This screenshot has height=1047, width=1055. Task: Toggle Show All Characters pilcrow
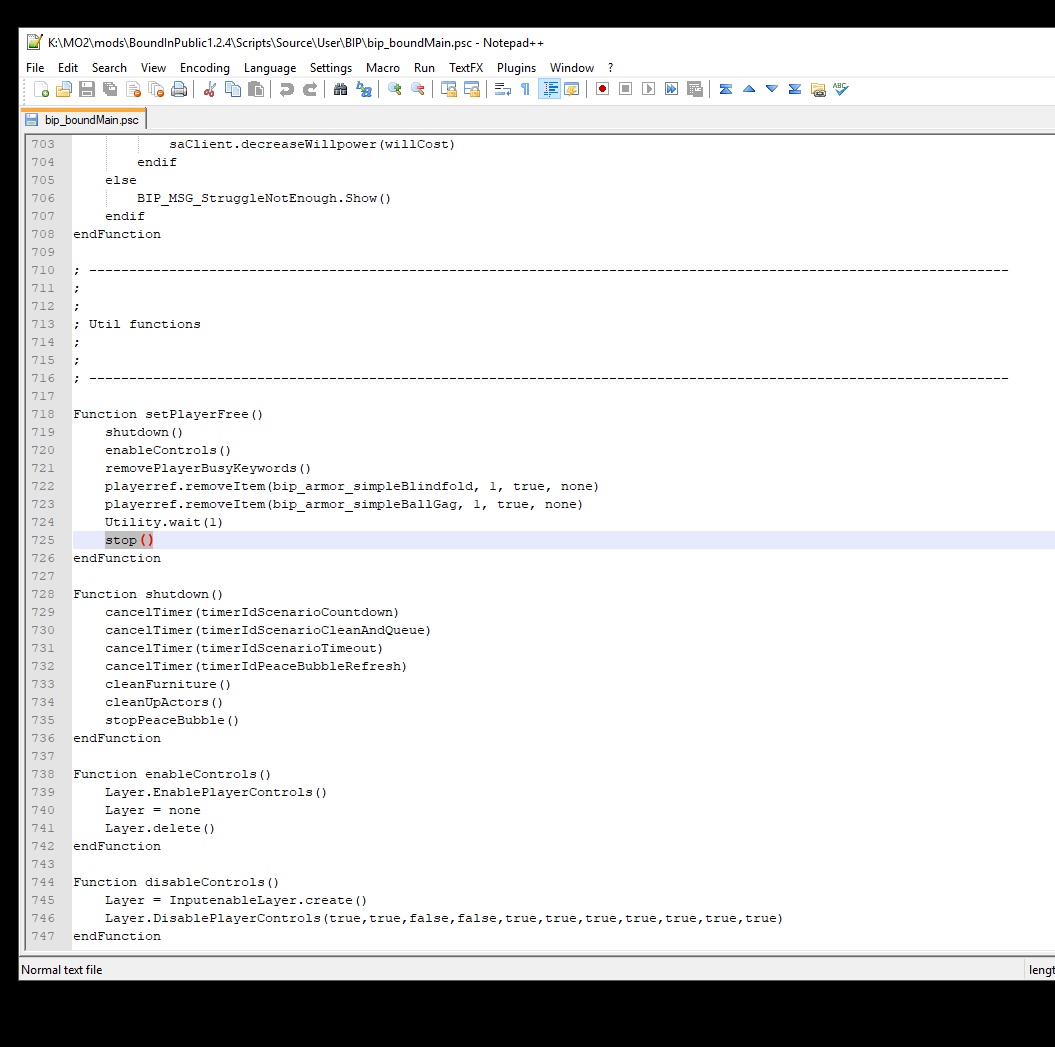pyautogui.click(x=525, y=89)
